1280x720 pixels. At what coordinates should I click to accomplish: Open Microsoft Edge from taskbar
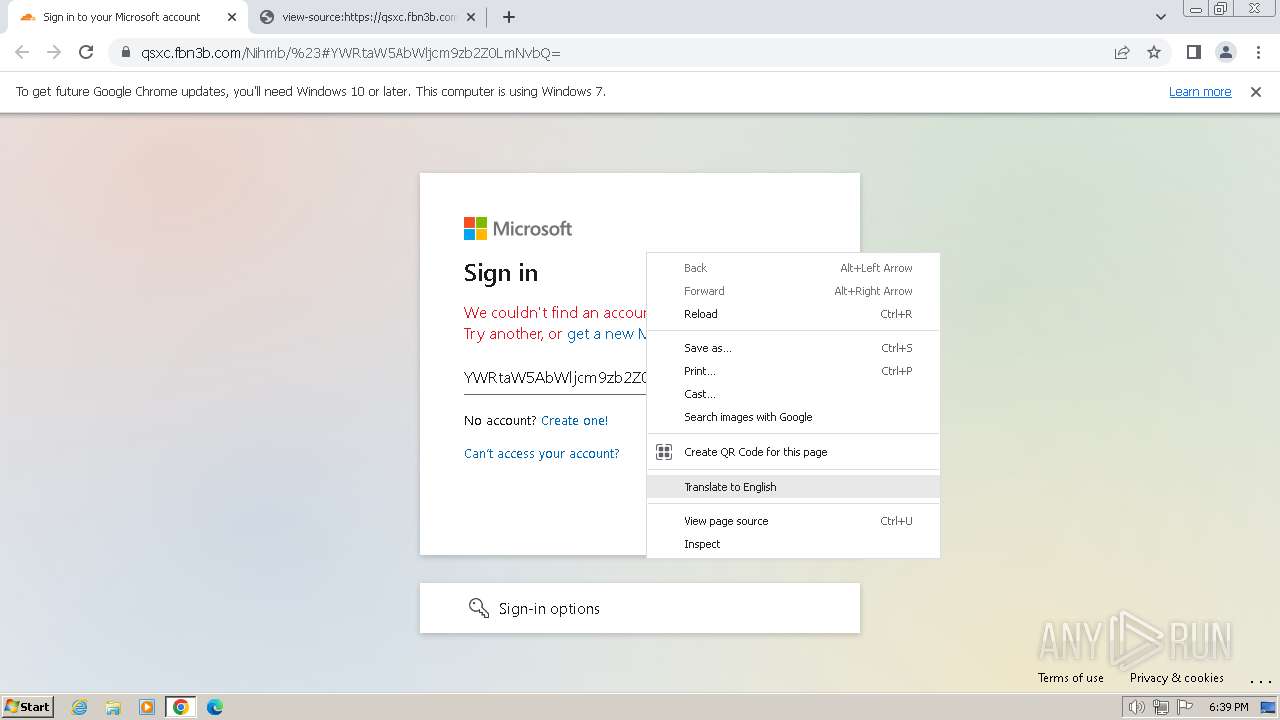(x=215, y=707)
